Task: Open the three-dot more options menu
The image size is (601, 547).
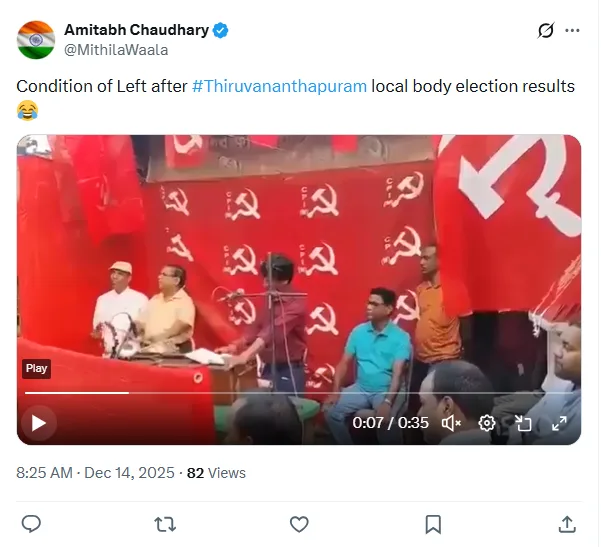Action: tap(572, 30)
